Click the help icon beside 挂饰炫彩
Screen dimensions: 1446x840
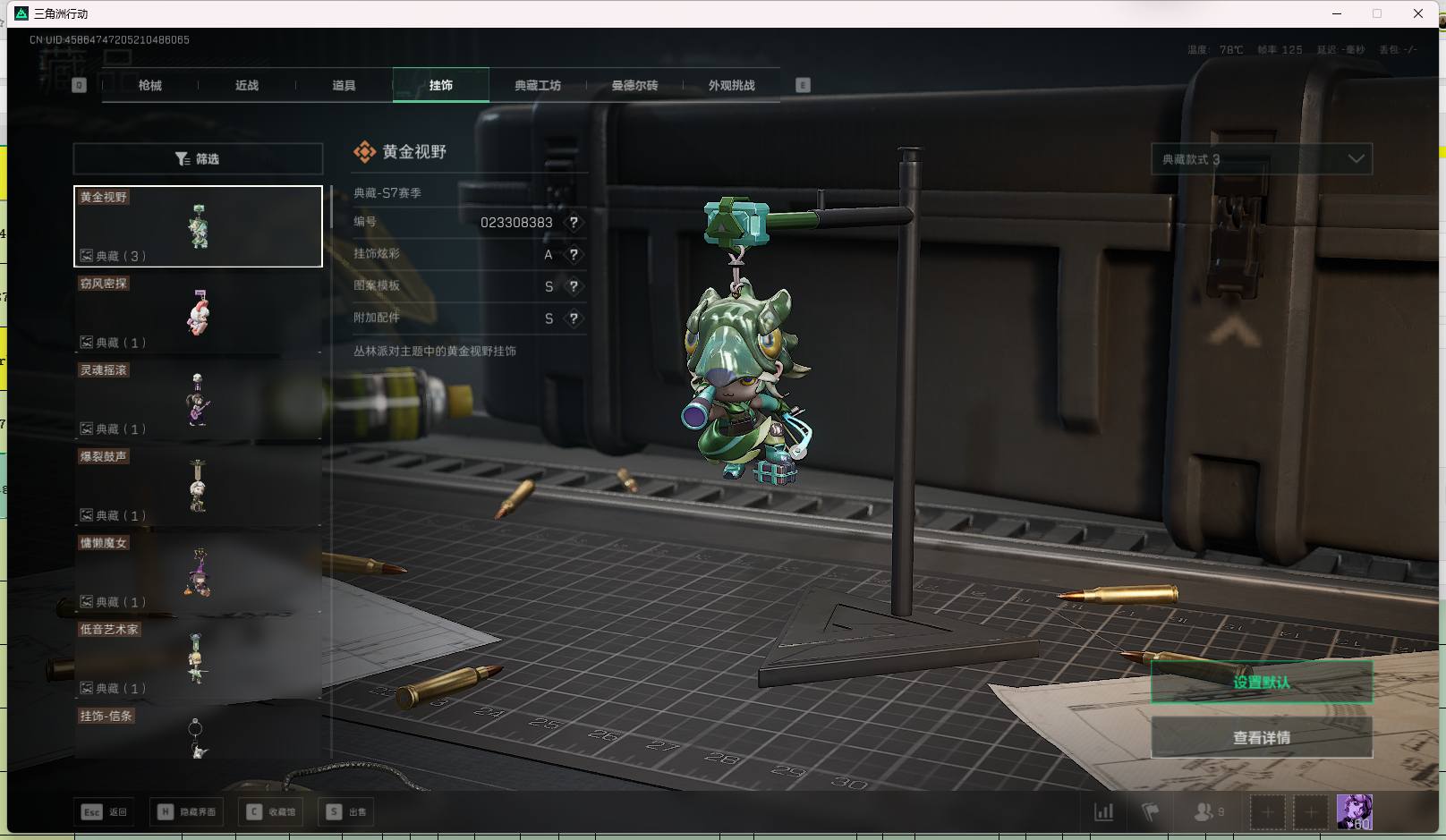[574, 254]
